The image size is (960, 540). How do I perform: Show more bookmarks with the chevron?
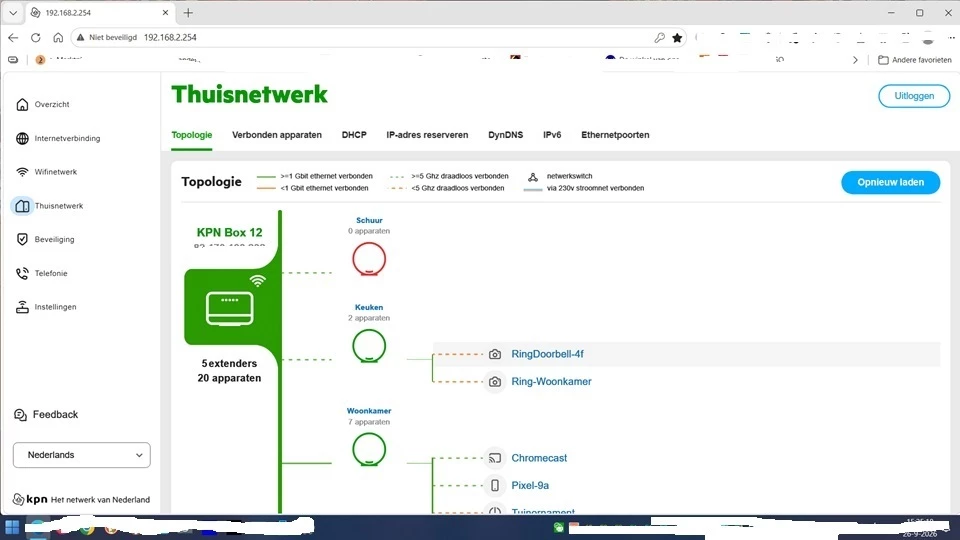tap(855, 60)
